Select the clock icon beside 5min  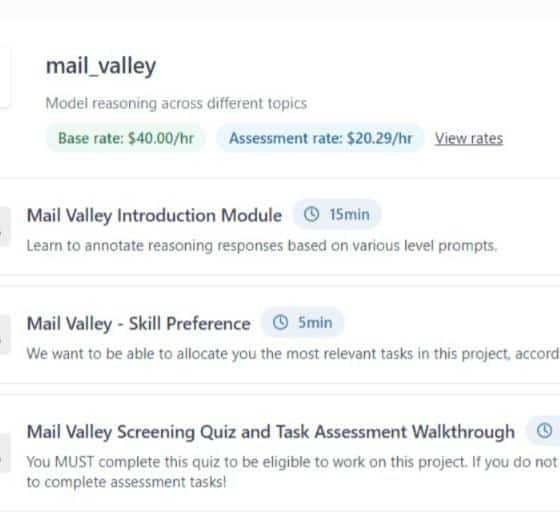(280, 322)
